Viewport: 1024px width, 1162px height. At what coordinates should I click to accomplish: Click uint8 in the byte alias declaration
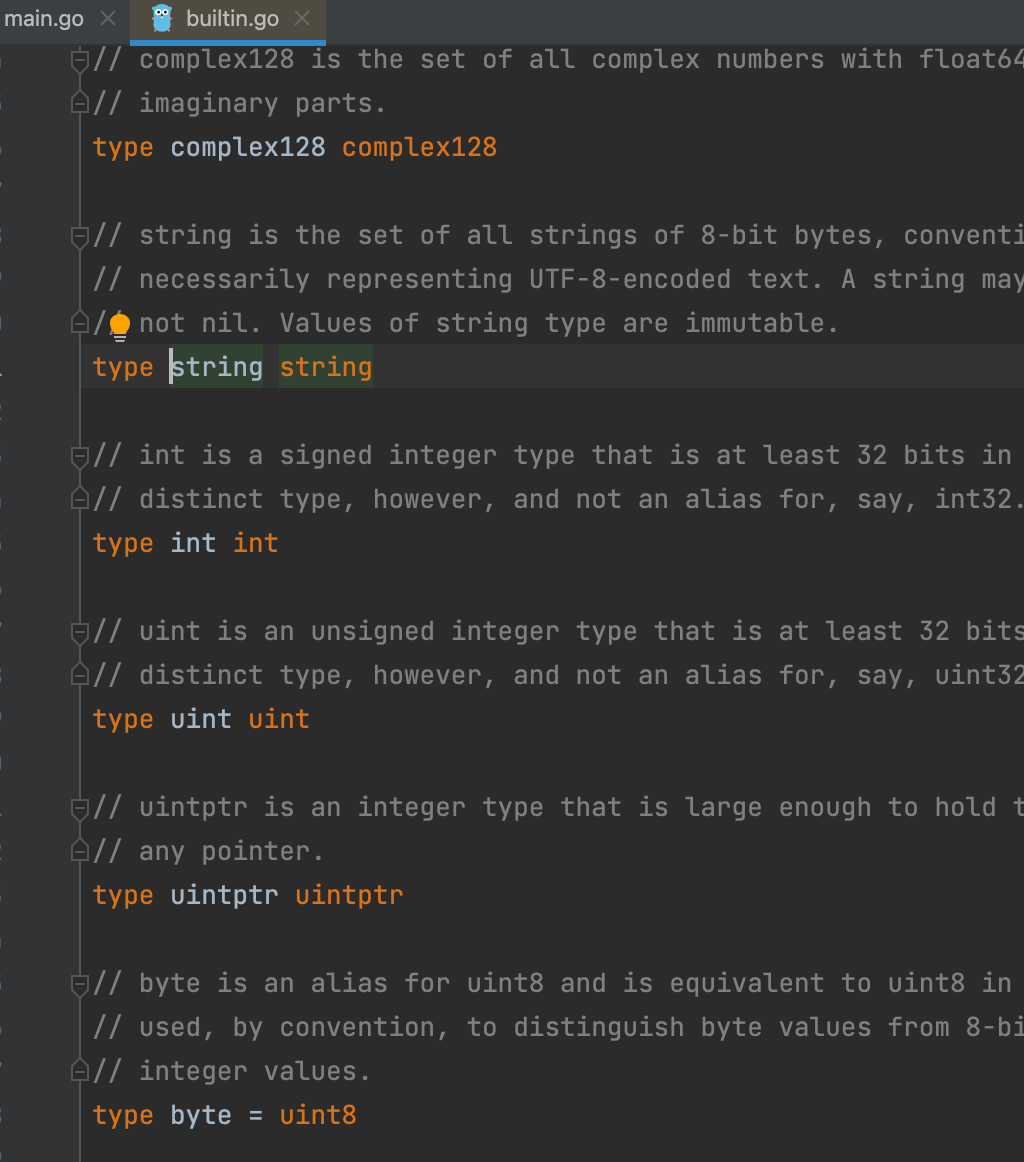point(318,1116)
